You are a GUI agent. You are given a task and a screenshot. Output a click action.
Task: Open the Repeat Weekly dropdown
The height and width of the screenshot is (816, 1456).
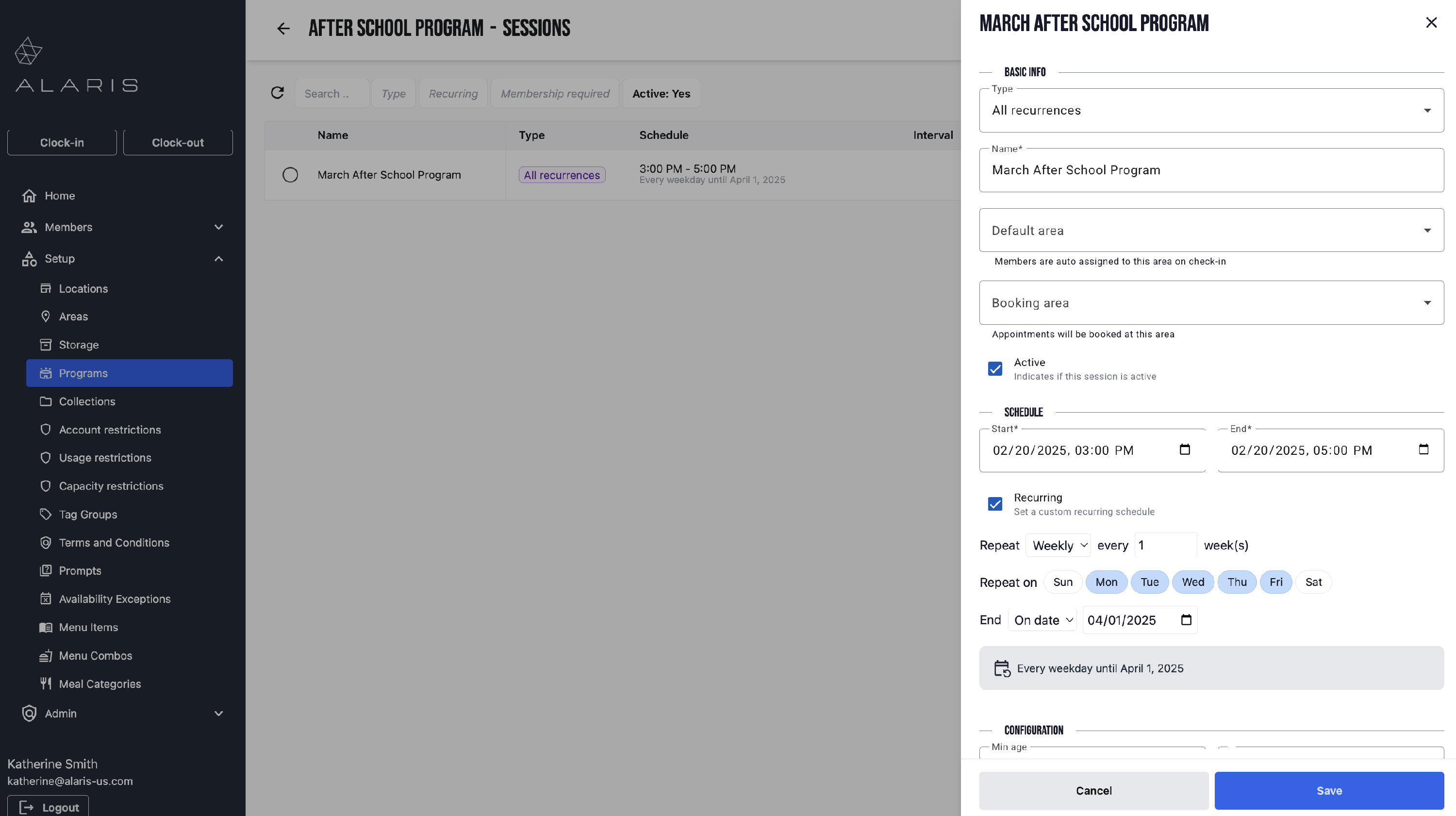[1058, 545]
